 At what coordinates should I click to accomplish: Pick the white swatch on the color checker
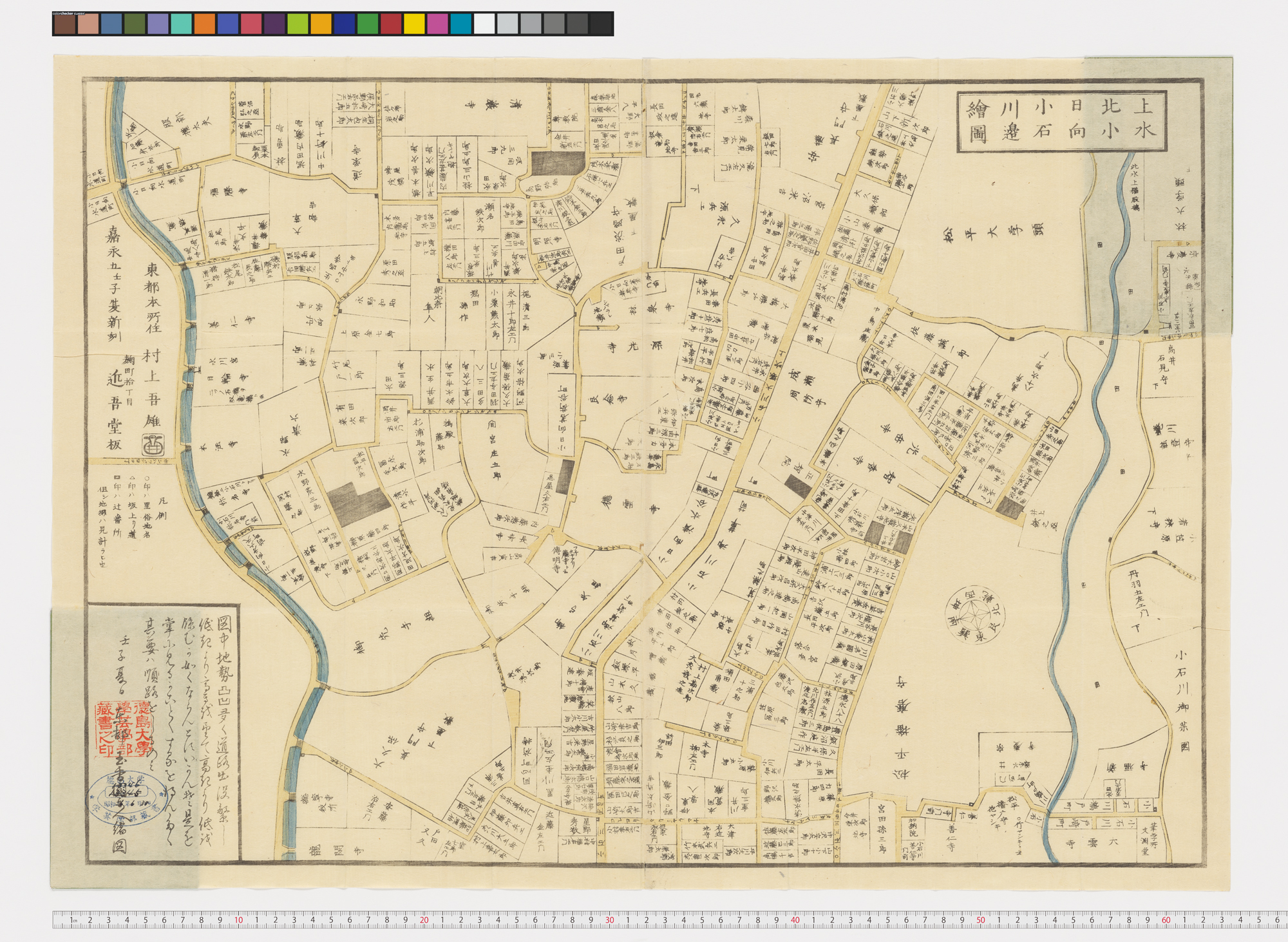[x=484, y=24]
